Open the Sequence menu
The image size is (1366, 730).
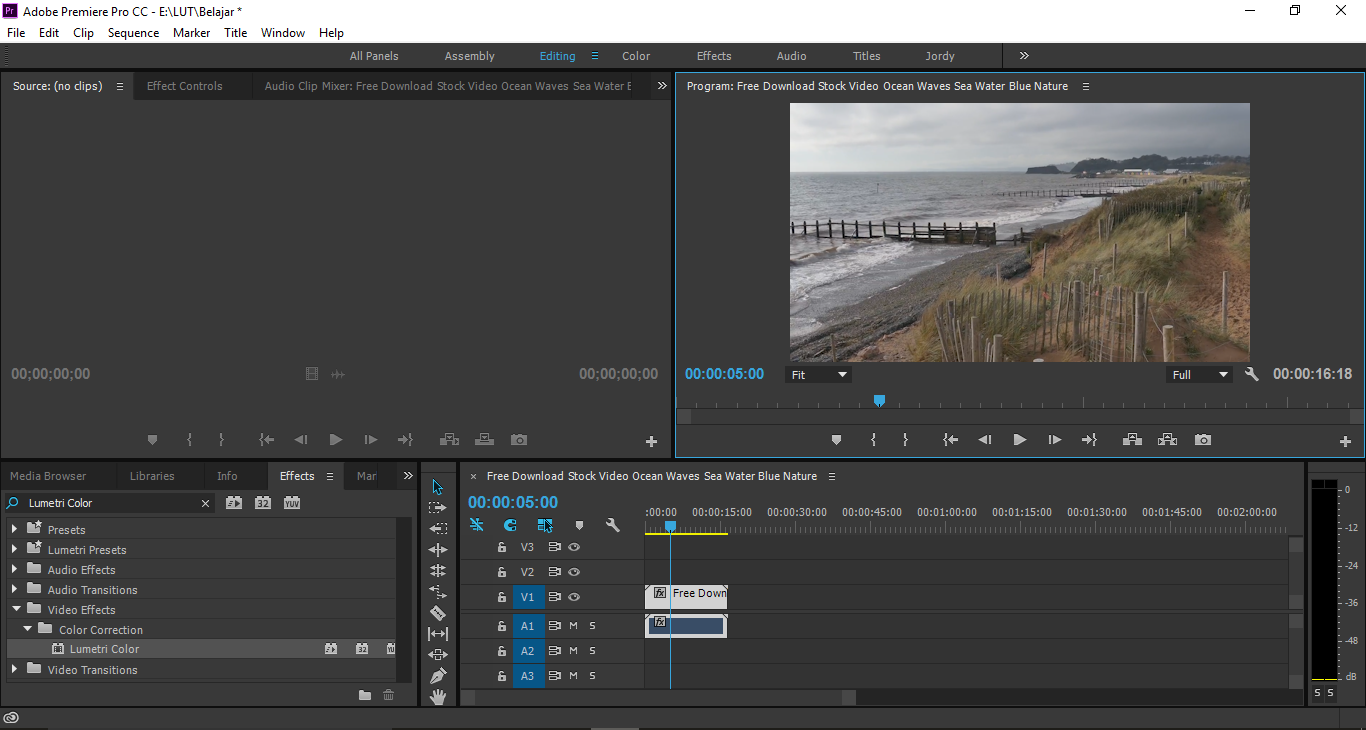[x=133, y=33]
